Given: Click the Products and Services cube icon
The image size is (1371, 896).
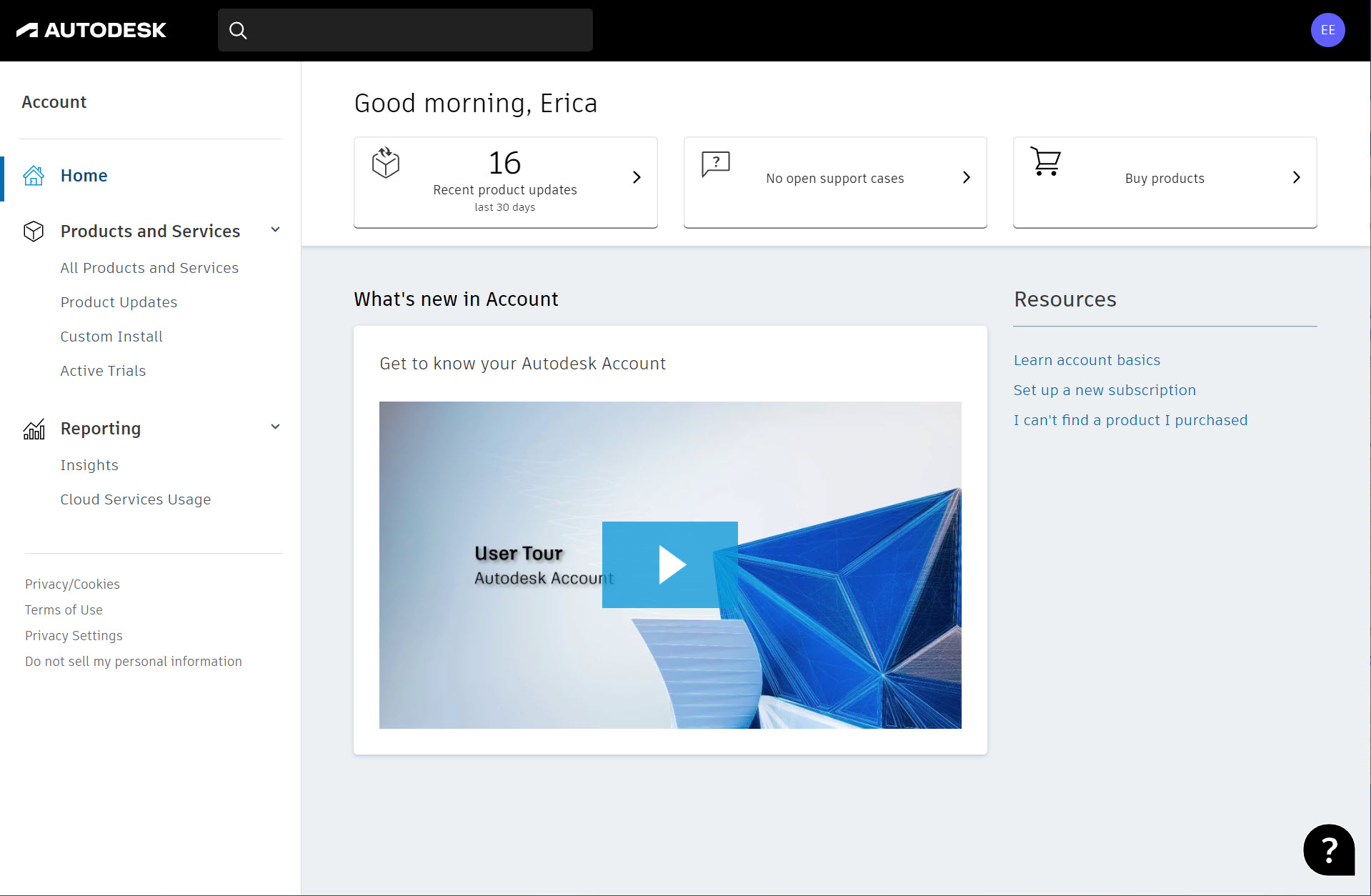Looking at the screenshot, I should point(34,232).
